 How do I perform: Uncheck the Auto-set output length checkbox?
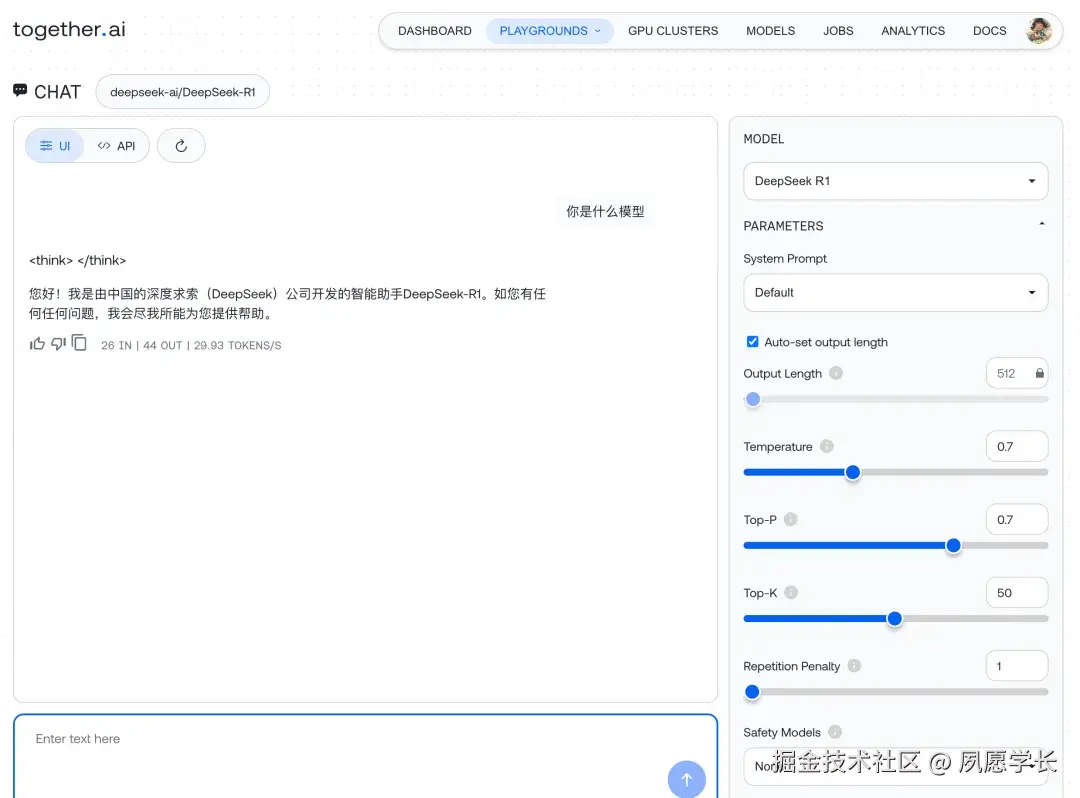click(752, 341)
